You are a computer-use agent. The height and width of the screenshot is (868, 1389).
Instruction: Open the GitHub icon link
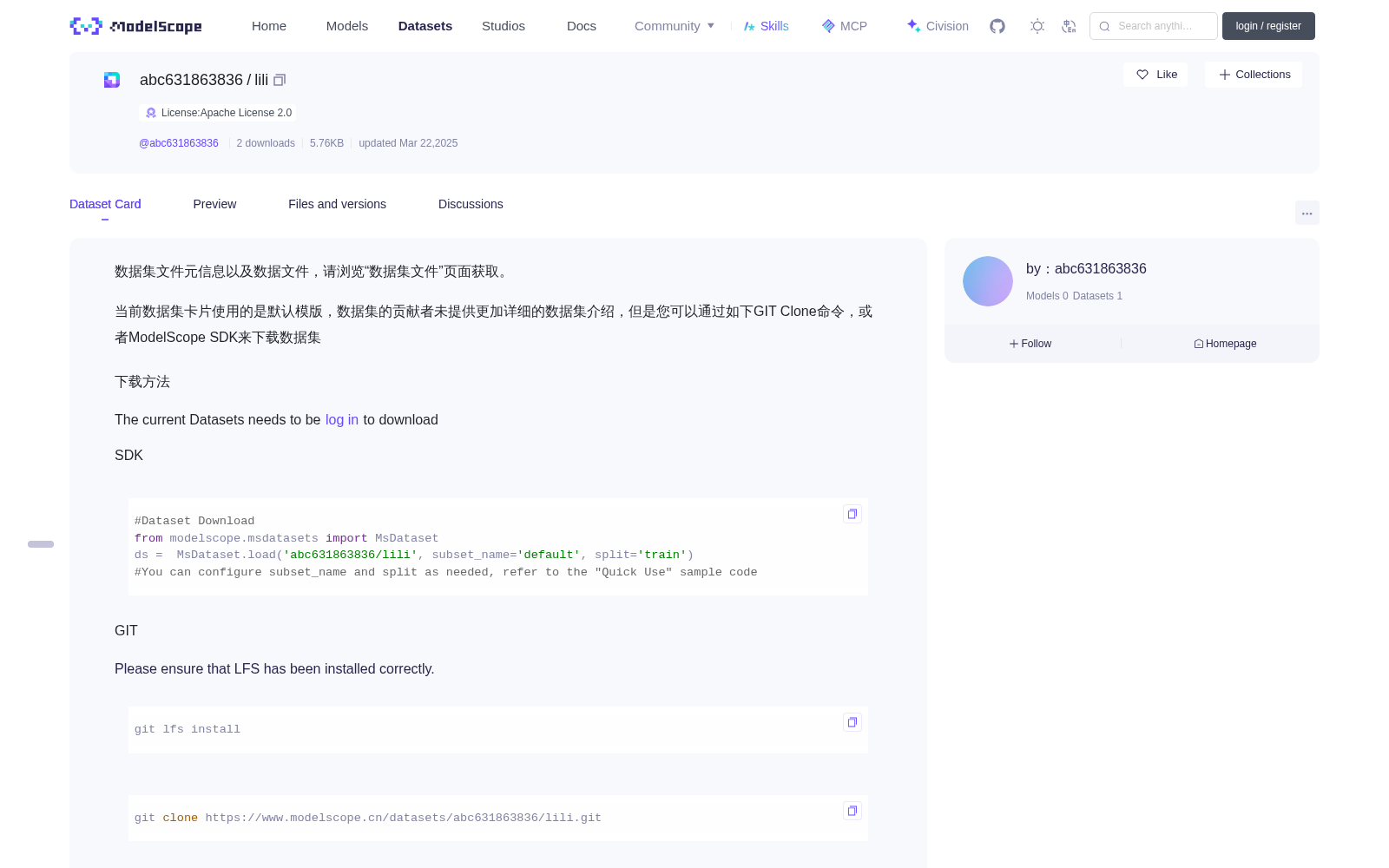pos(997,26)
